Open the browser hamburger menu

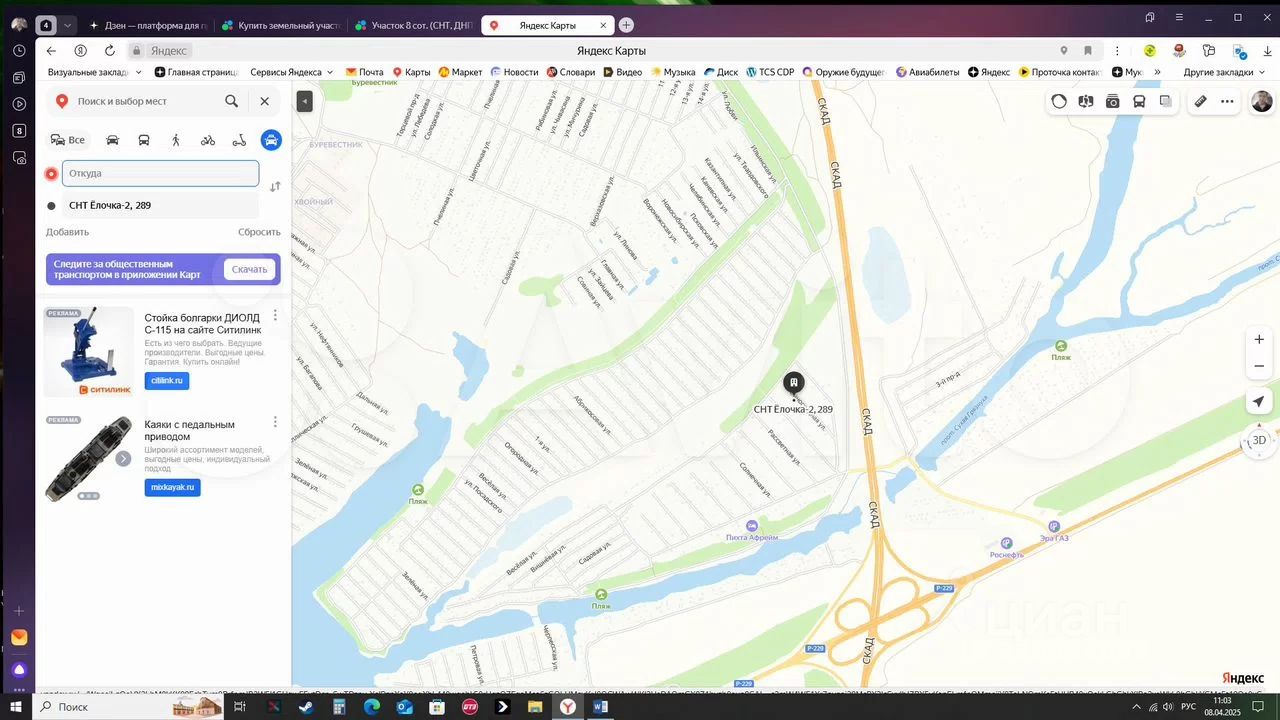[1180, 17]
